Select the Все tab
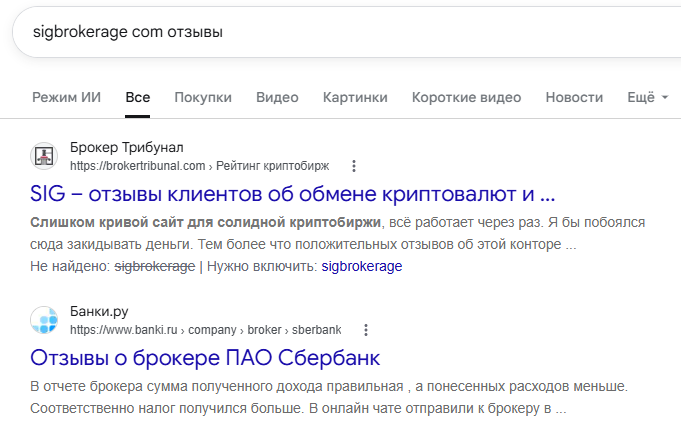The image size is (681, 429). tap(138, 97)
